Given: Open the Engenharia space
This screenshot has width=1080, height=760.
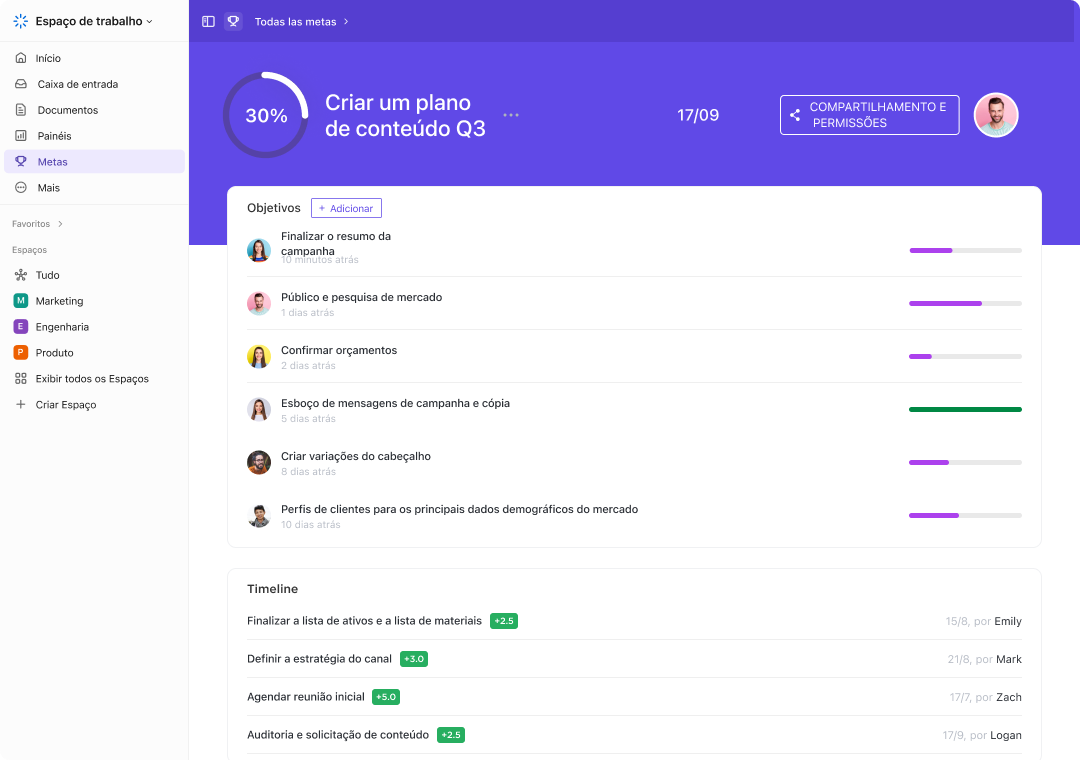Looking at the screenshot, I should coord(62,327).
